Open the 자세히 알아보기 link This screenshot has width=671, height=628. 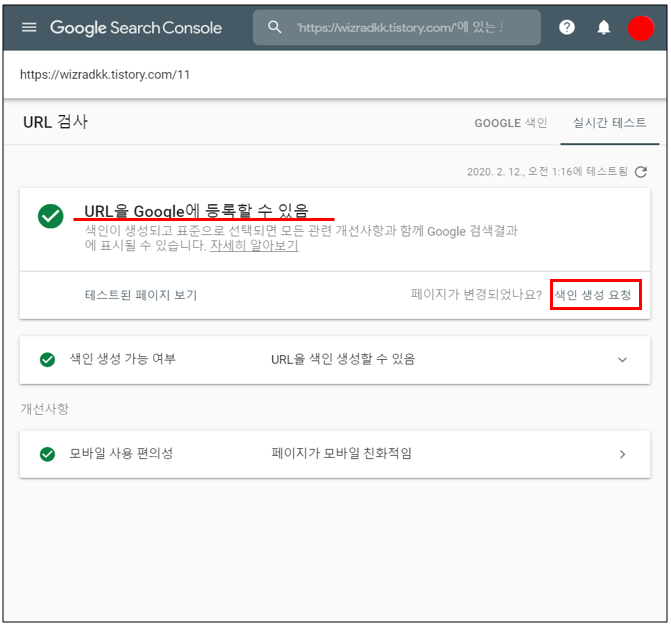[254, 246]
